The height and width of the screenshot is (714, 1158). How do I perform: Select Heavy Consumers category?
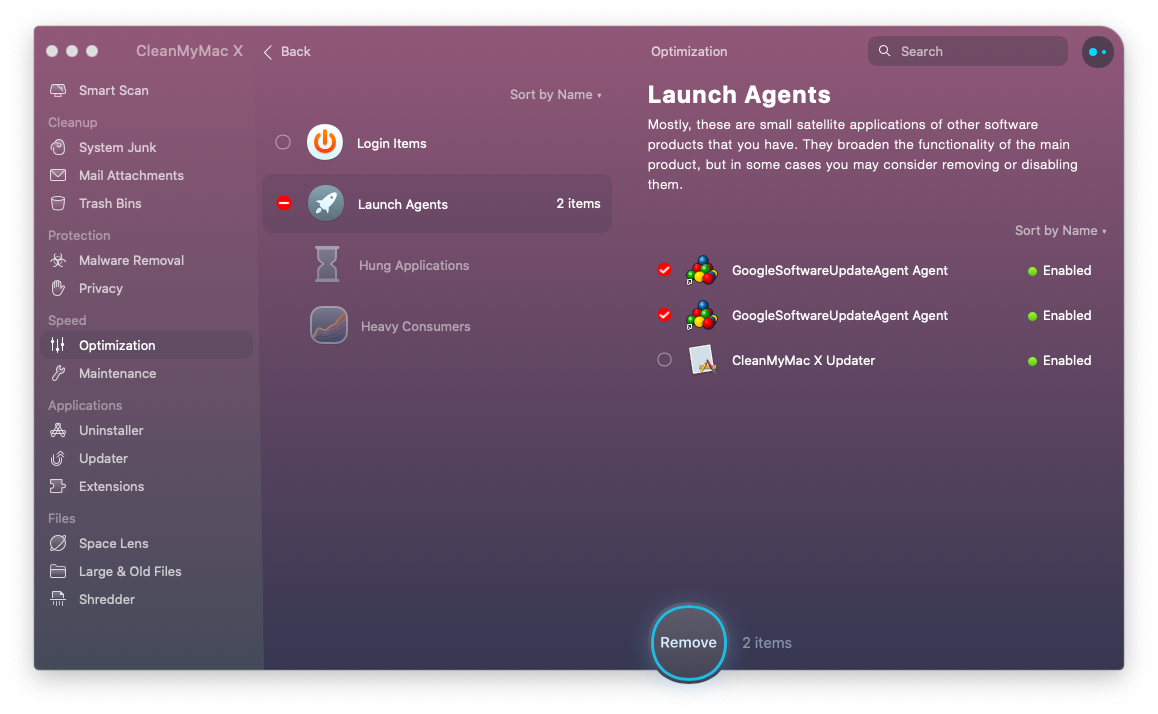click(415, 326)
